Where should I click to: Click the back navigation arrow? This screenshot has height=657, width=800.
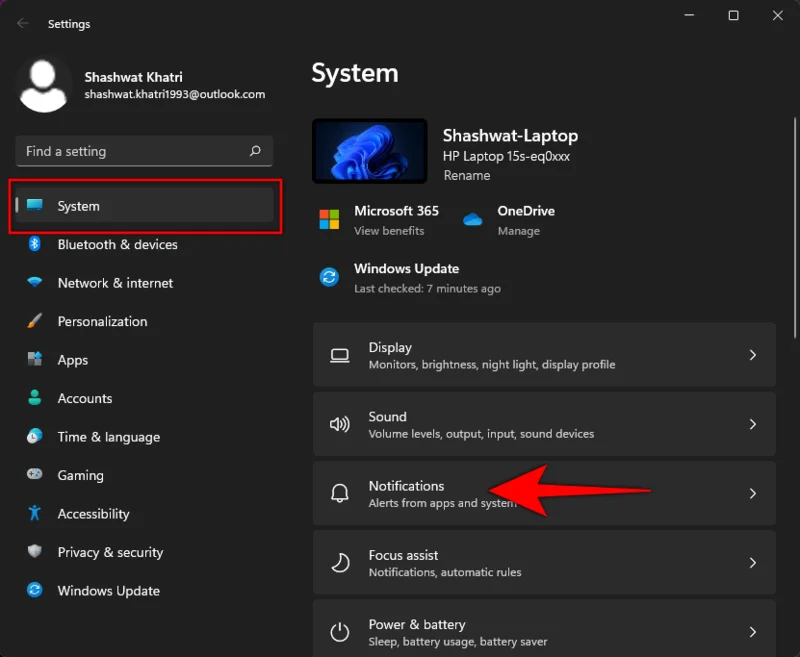[21, 22]
